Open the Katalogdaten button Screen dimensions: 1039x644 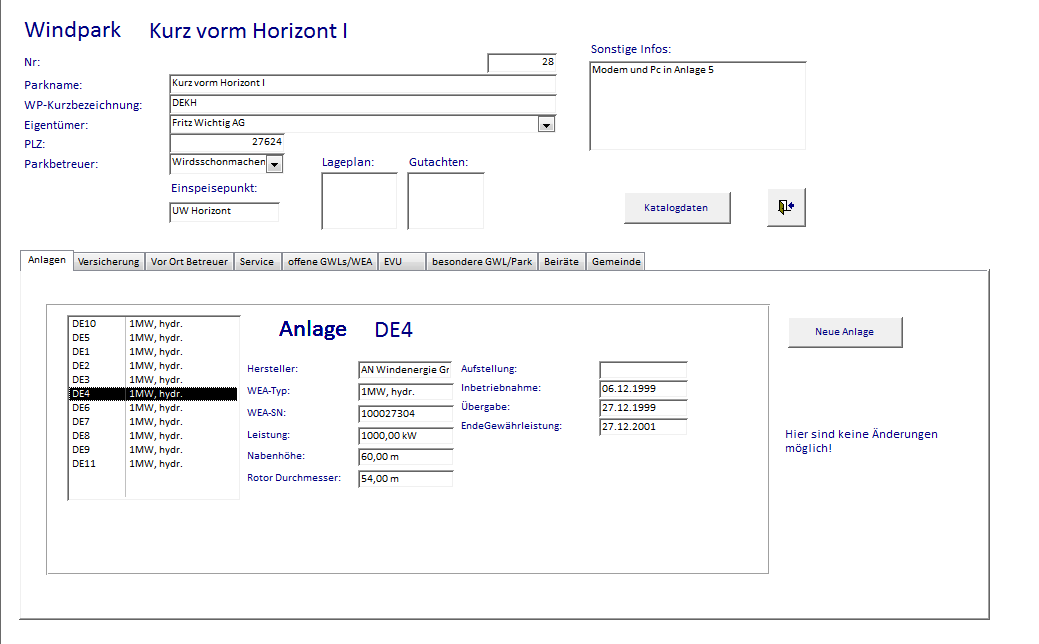click(678, 208)
